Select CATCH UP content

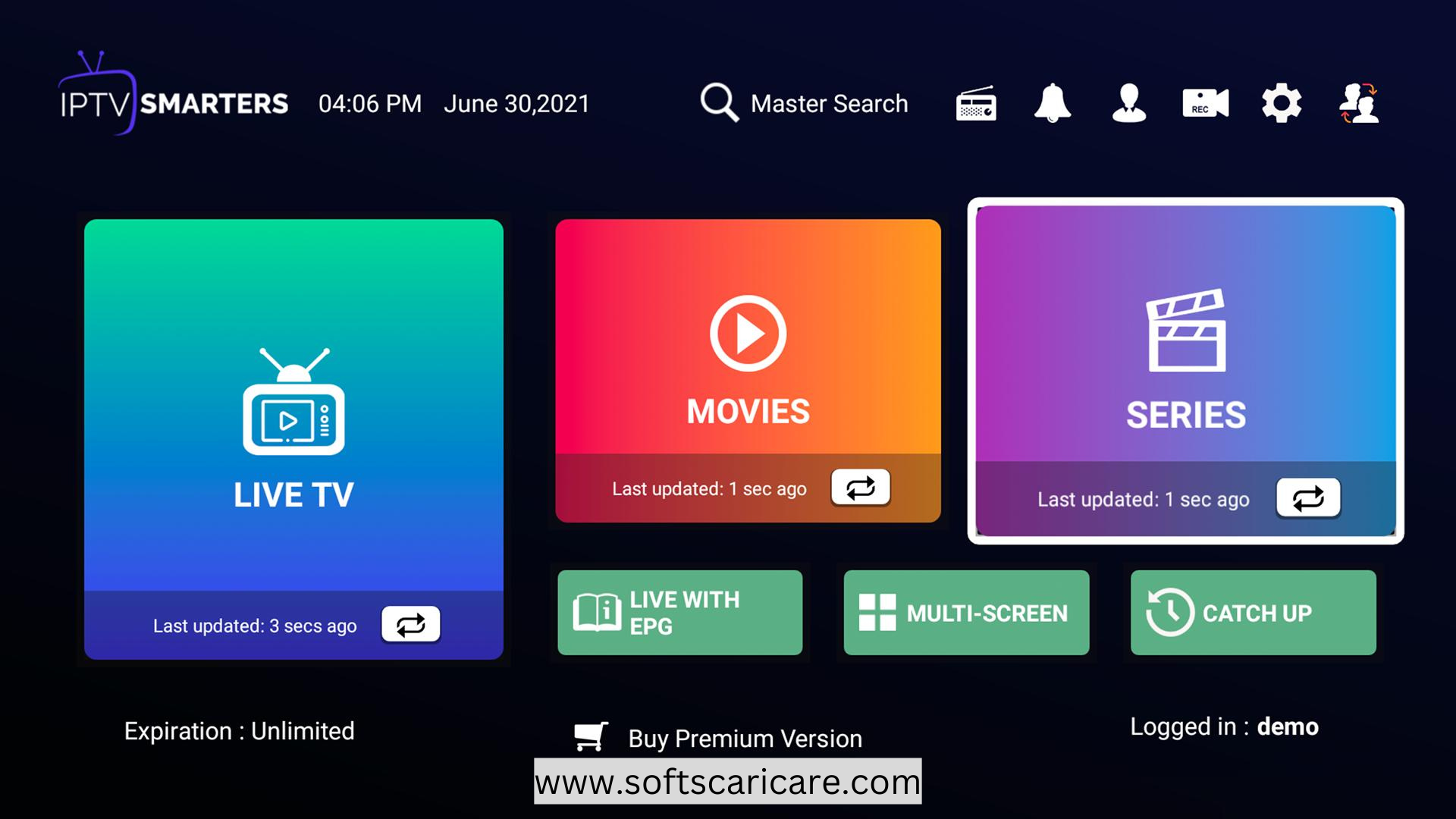1253,612
